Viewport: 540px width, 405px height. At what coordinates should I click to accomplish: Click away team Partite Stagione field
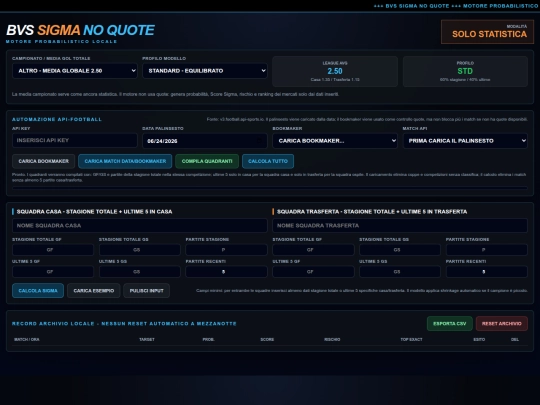487,250
